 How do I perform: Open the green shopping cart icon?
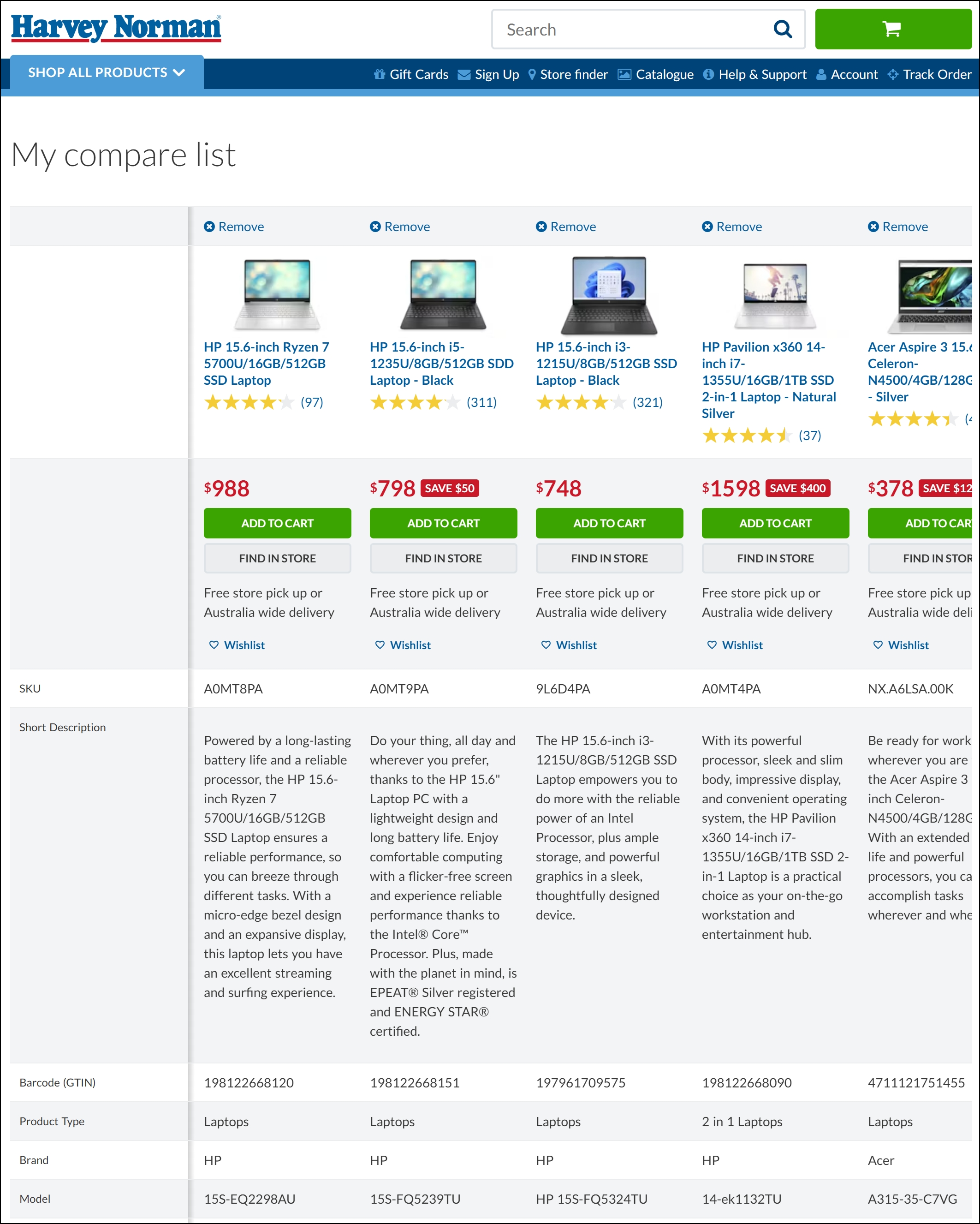[x=892, y=29]
